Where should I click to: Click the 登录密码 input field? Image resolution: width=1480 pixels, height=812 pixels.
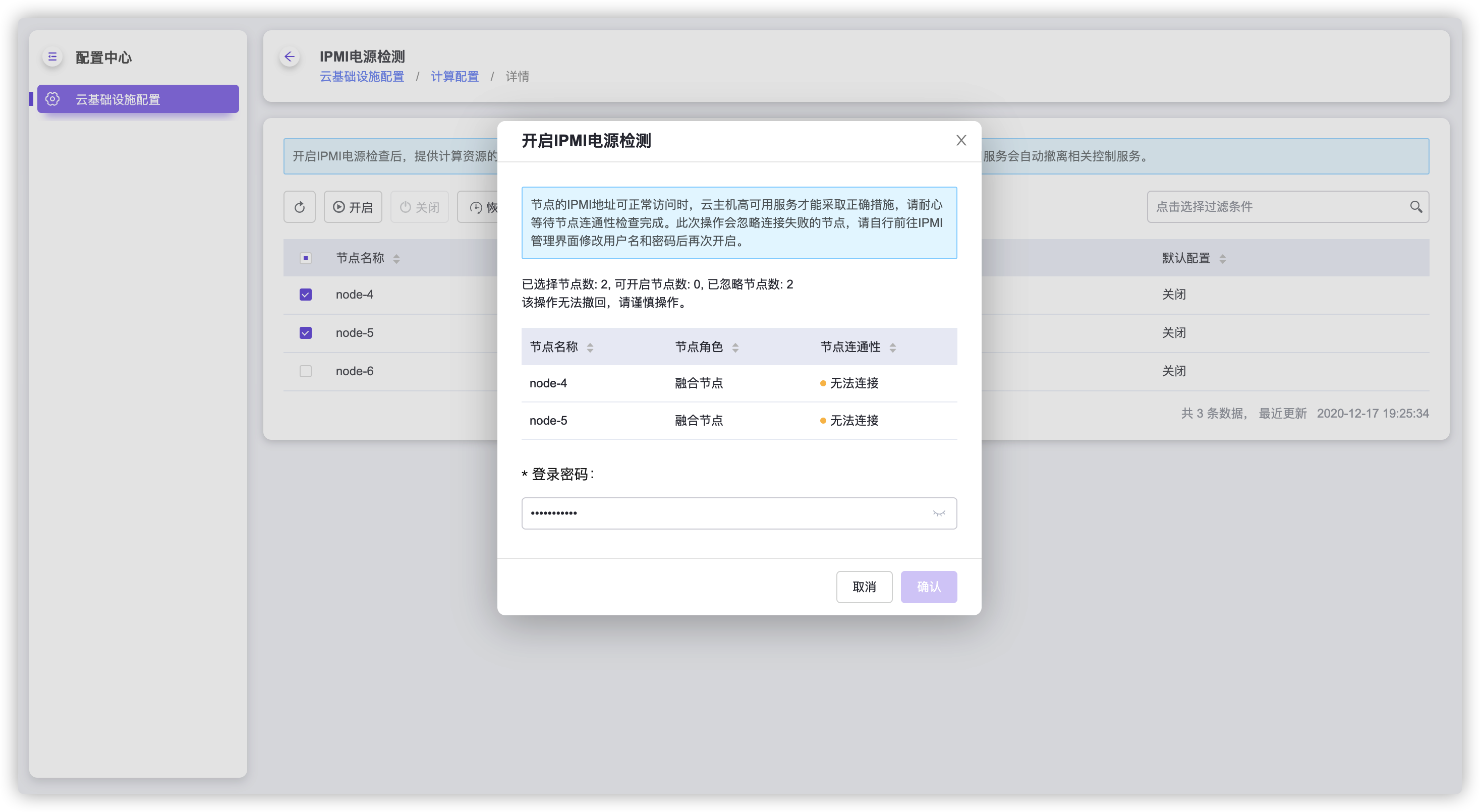click(x=724, y=513)
